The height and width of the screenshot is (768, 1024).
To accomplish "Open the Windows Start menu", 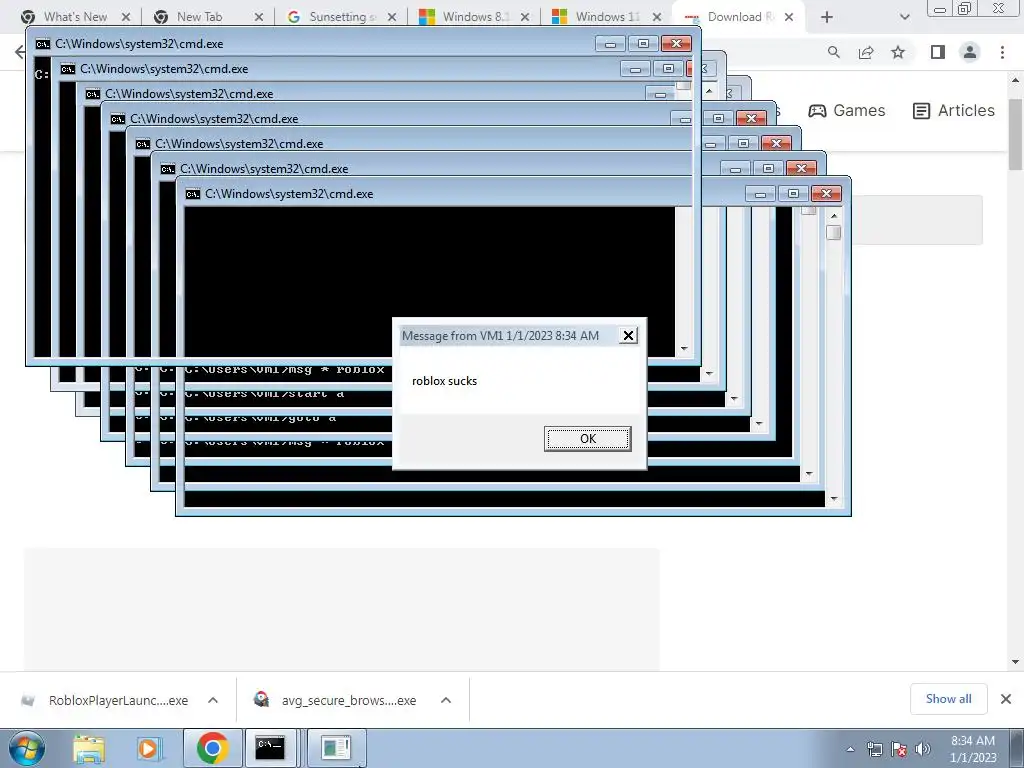I will pos(27,748).
